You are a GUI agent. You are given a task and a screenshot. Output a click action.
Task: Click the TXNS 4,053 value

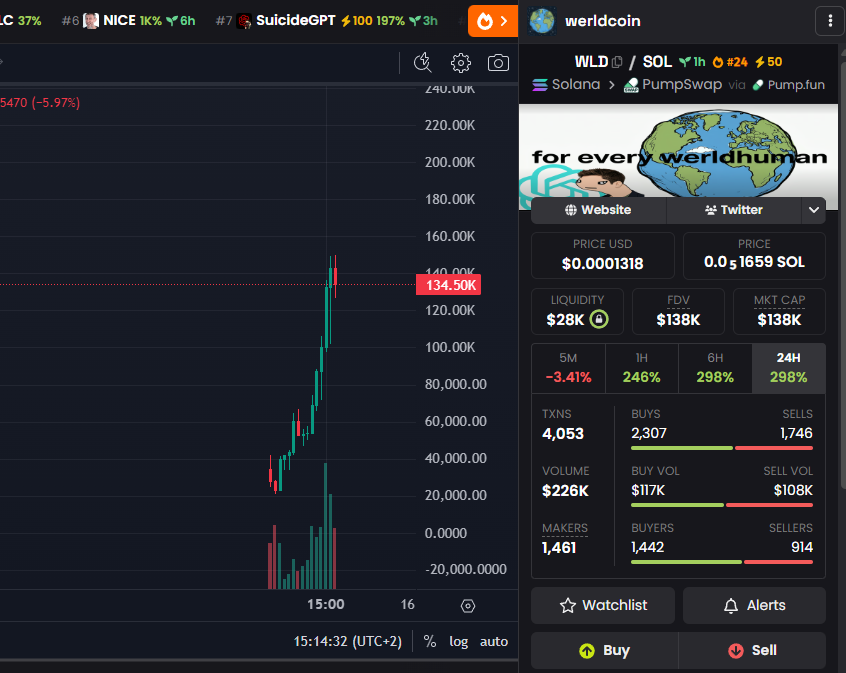point(563,434)
